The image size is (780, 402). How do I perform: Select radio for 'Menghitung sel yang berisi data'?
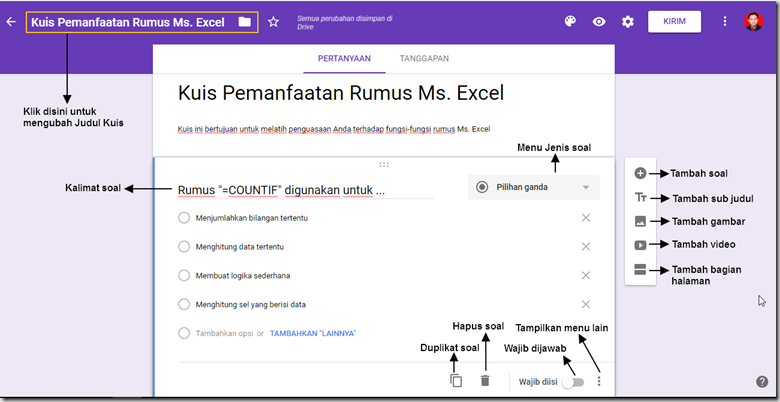(x=184, y=304)
